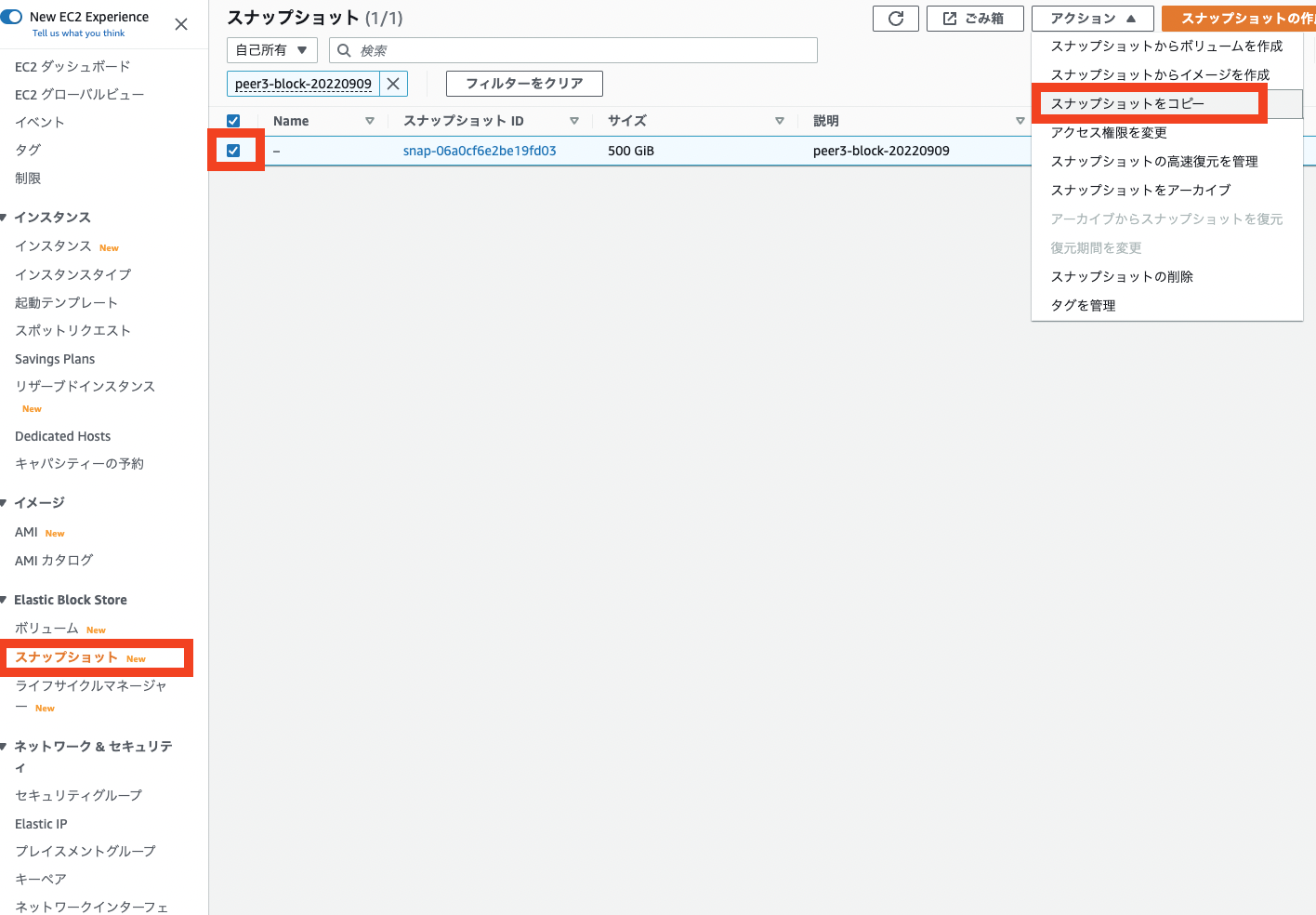Click the refresh snapshots icon button
The width and height of the screenshot is (1316, 915).
pyautogui.click(x=896, y=19)
